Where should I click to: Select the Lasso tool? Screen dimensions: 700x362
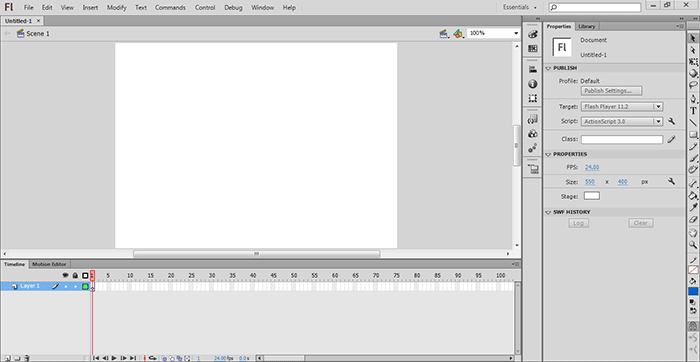(693, 85)
